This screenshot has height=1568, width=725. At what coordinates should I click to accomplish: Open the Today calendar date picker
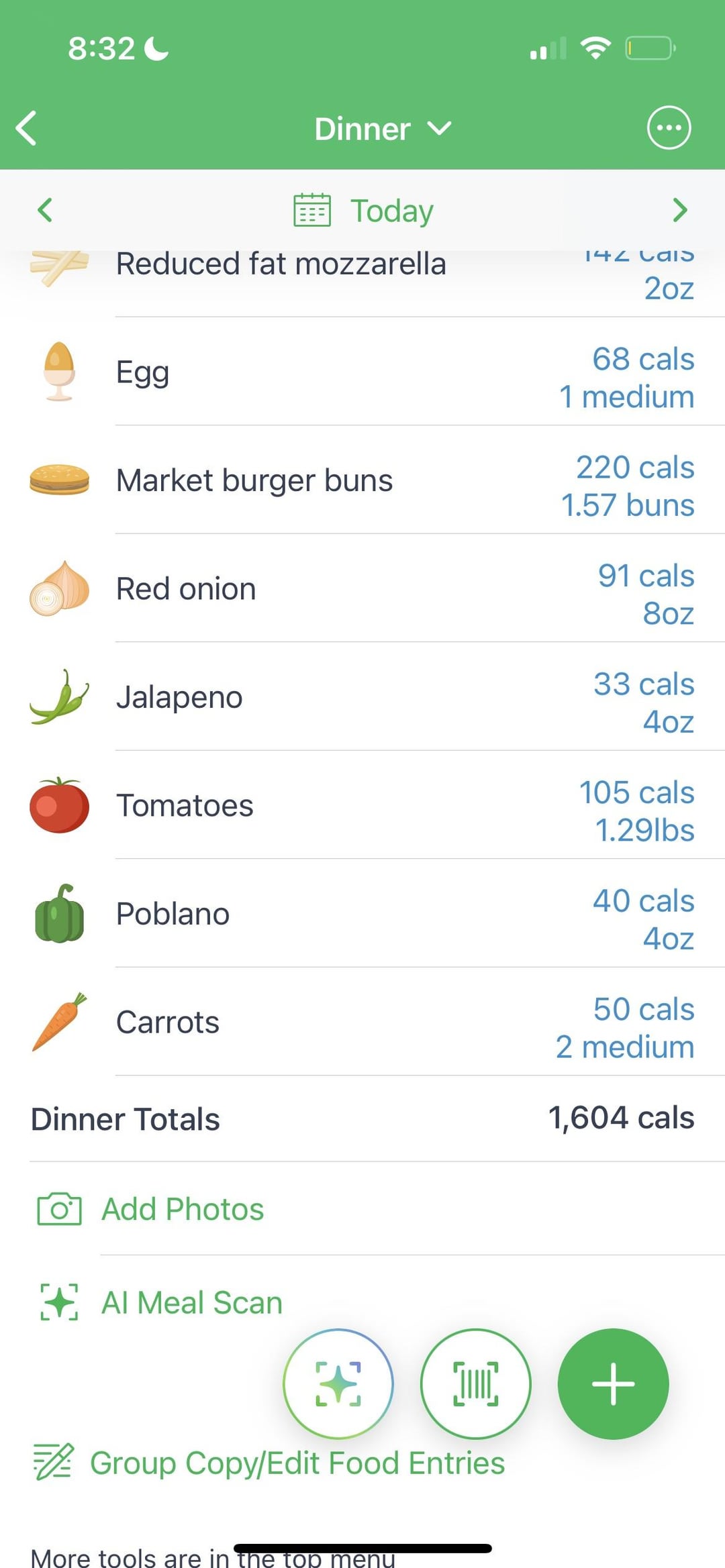click(363, 211)
